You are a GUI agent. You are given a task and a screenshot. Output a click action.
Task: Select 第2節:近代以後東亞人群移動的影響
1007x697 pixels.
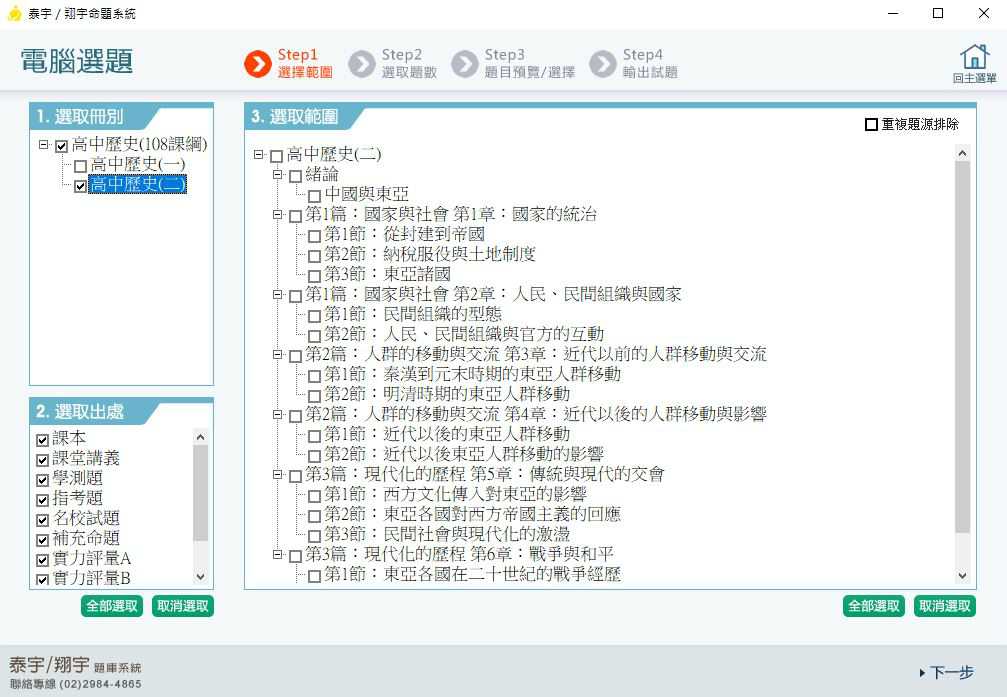tap(463, 454)
